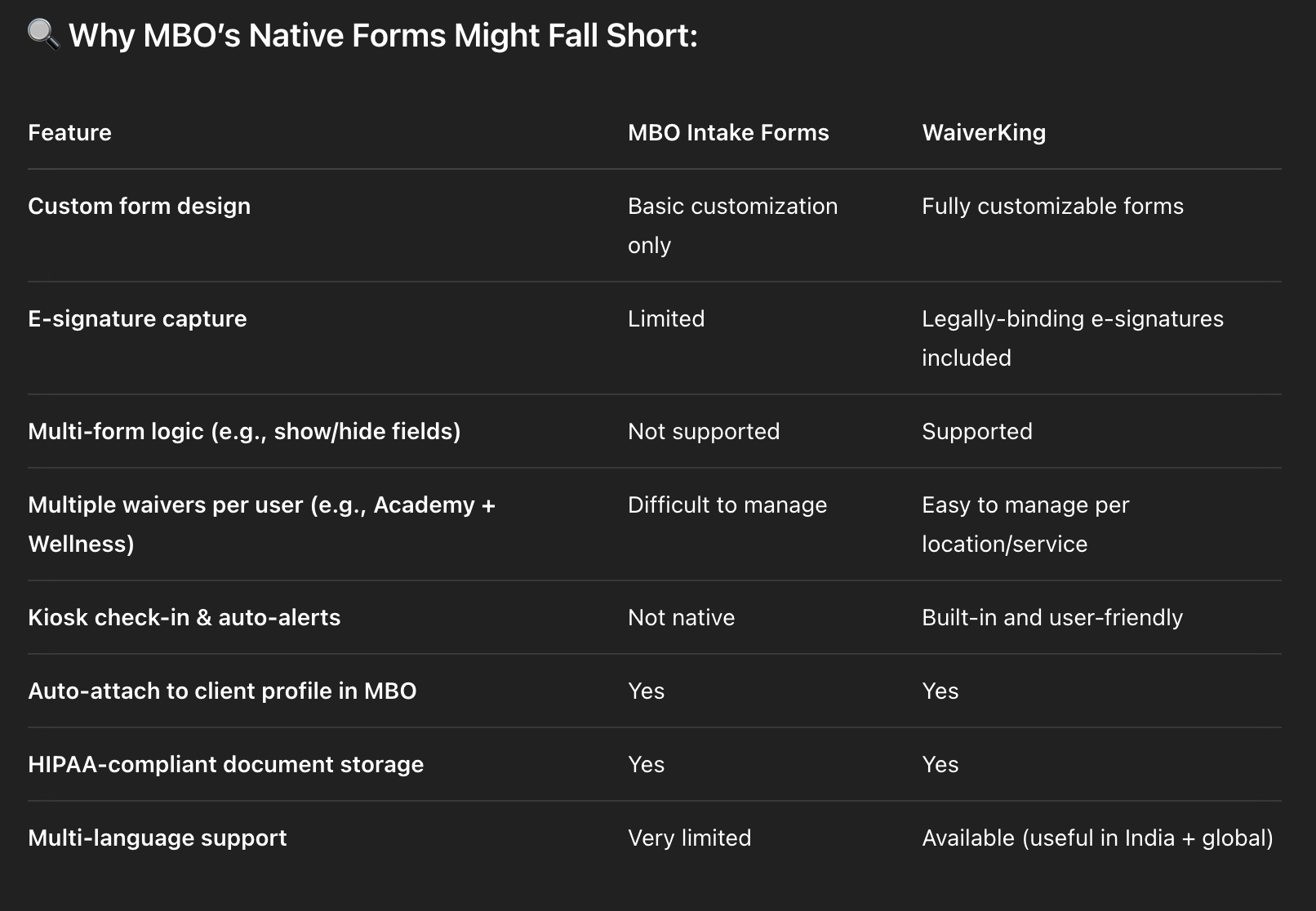Select the Feature column header
This screenshot has width=1316, height=911.
pyautogui.click(x=69, y=132)
